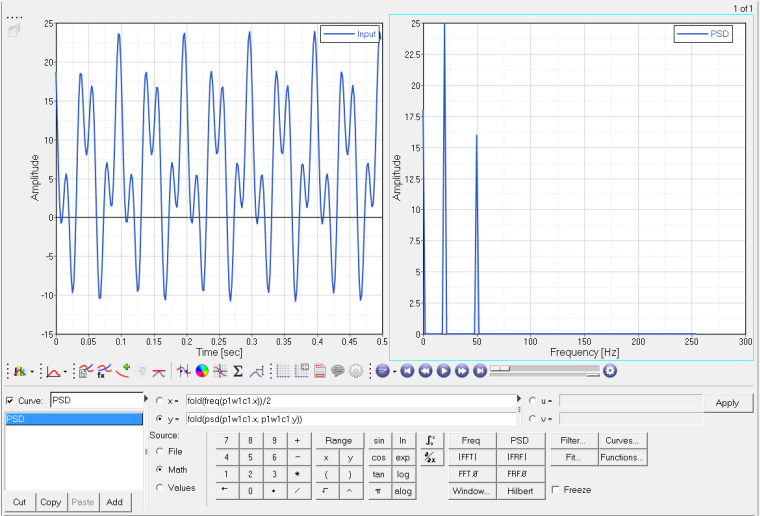Image resolution: width=760 pixels, height=516 pixels.
Task: Toggle the Curve checkbox
Action: click(10, 400)
